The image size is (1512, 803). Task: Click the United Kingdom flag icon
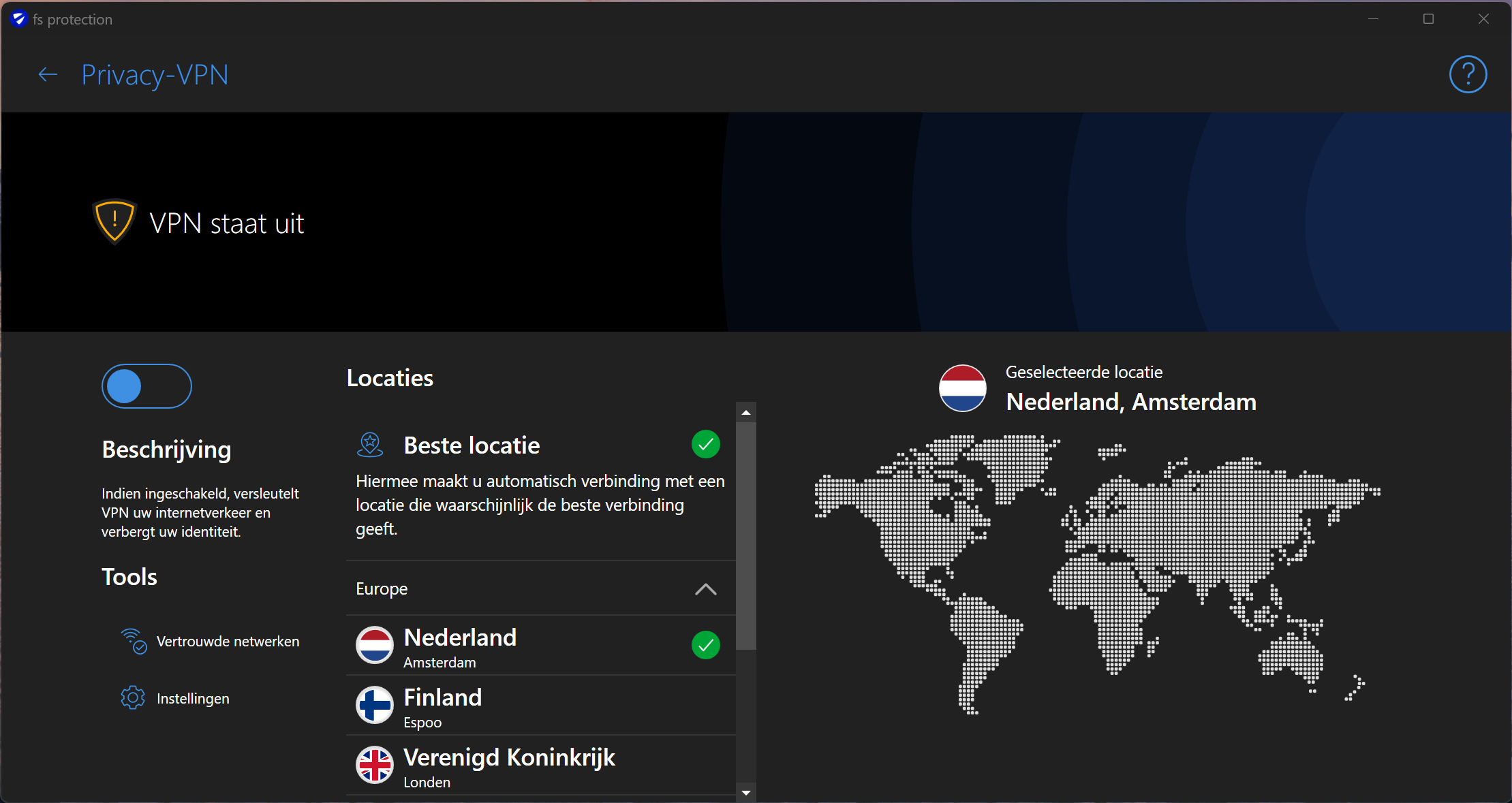375,765
